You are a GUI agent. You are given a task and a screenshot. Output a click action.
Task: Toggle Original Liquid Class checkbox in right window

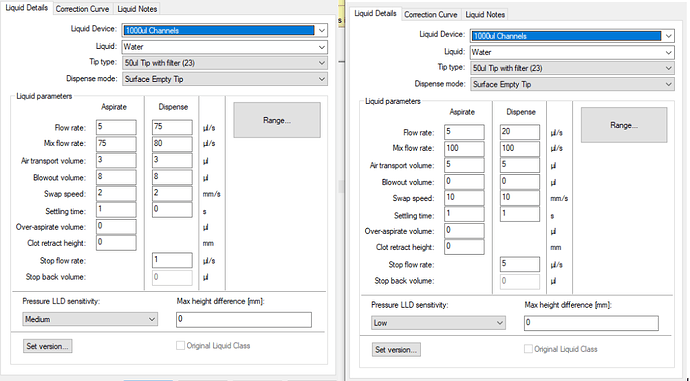[x=528, y=349]
